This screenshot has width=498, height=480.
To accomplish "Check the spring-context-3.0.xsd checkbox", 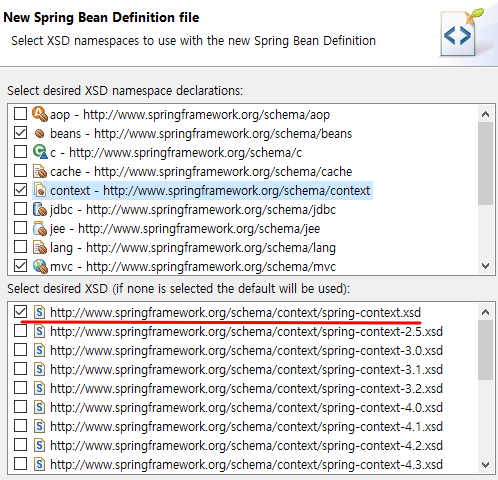I will (20, 350).
